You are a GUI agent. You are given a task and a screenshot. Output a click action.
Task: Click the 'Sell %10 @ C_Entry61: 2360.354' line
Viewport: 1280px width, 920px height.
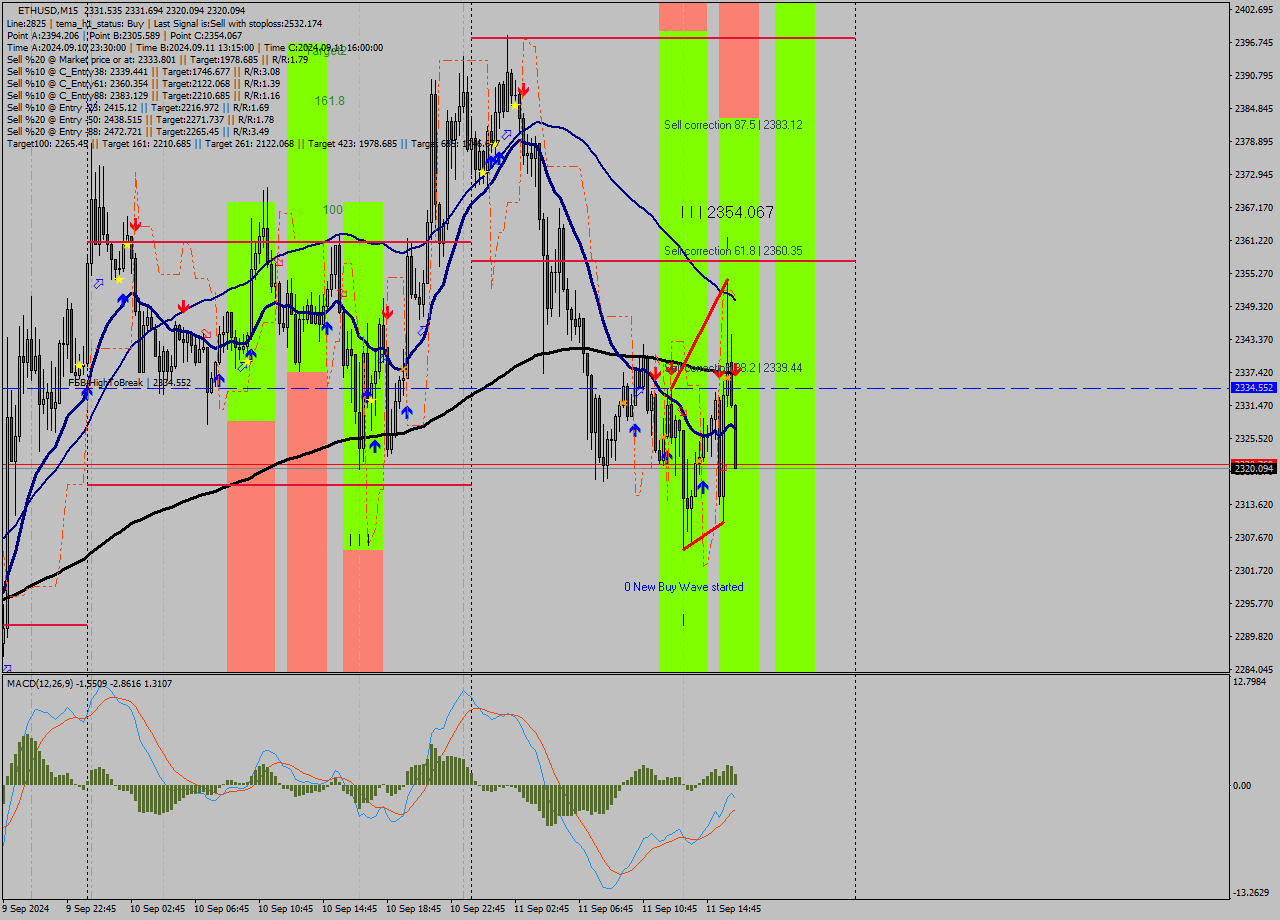(143, 83)
